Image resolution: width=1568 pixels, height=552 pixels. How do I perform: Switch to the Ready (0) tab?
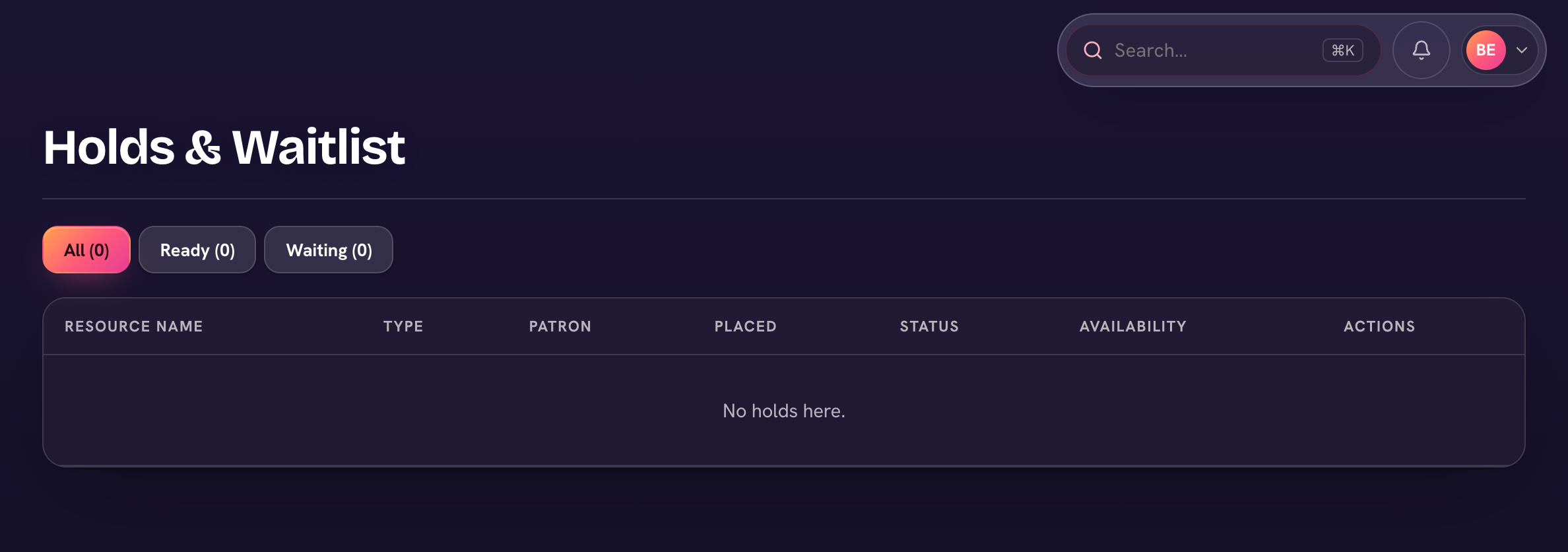197,250
